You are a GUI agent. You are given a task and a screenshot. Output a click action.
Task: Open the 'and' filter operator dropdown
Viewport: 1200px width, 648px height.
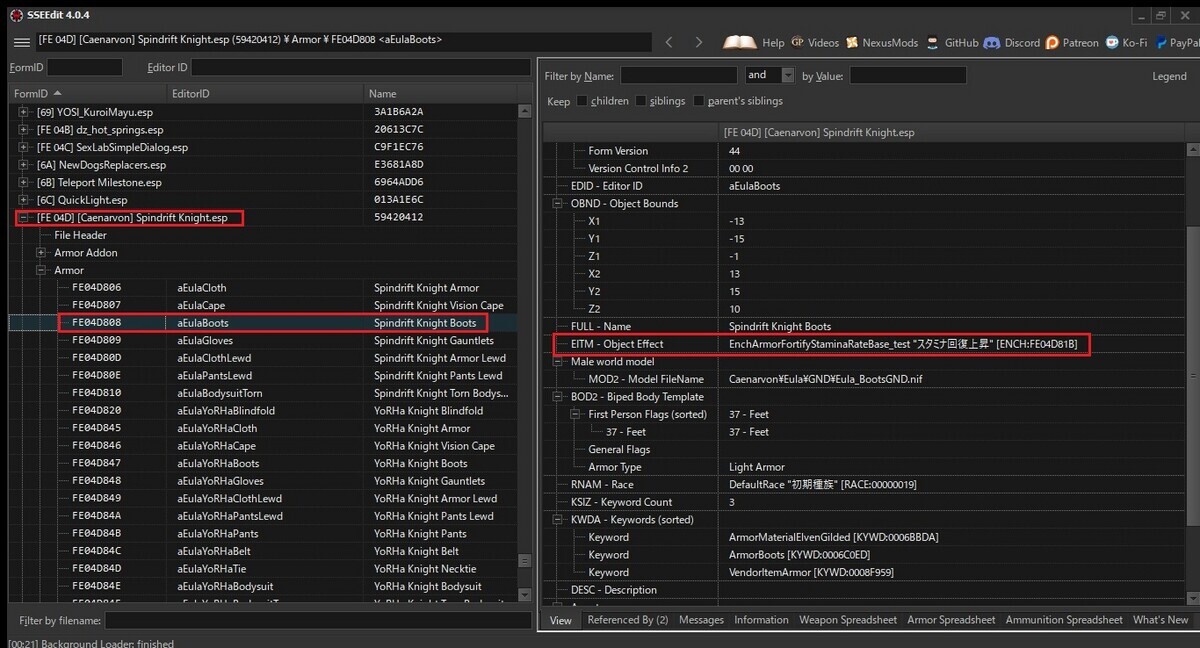click(788, 75)
